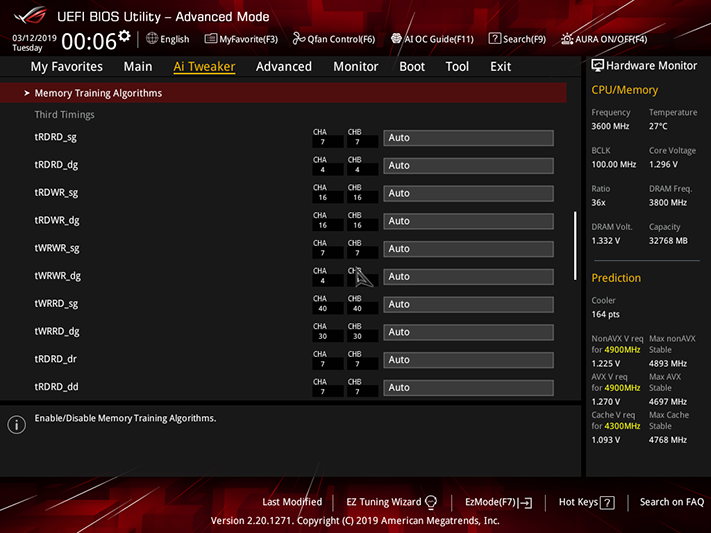Click the info icon beside help text
Viewport: 711px width, 533px height.
click(17, 425)
